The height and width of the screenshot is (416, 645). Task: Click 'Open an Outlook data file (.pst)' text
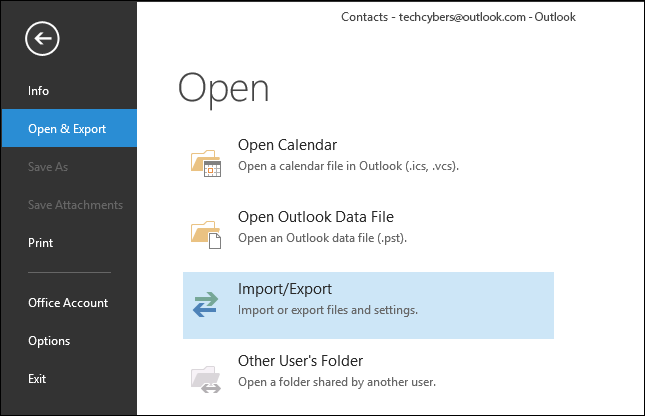click(x=322, y=238)
